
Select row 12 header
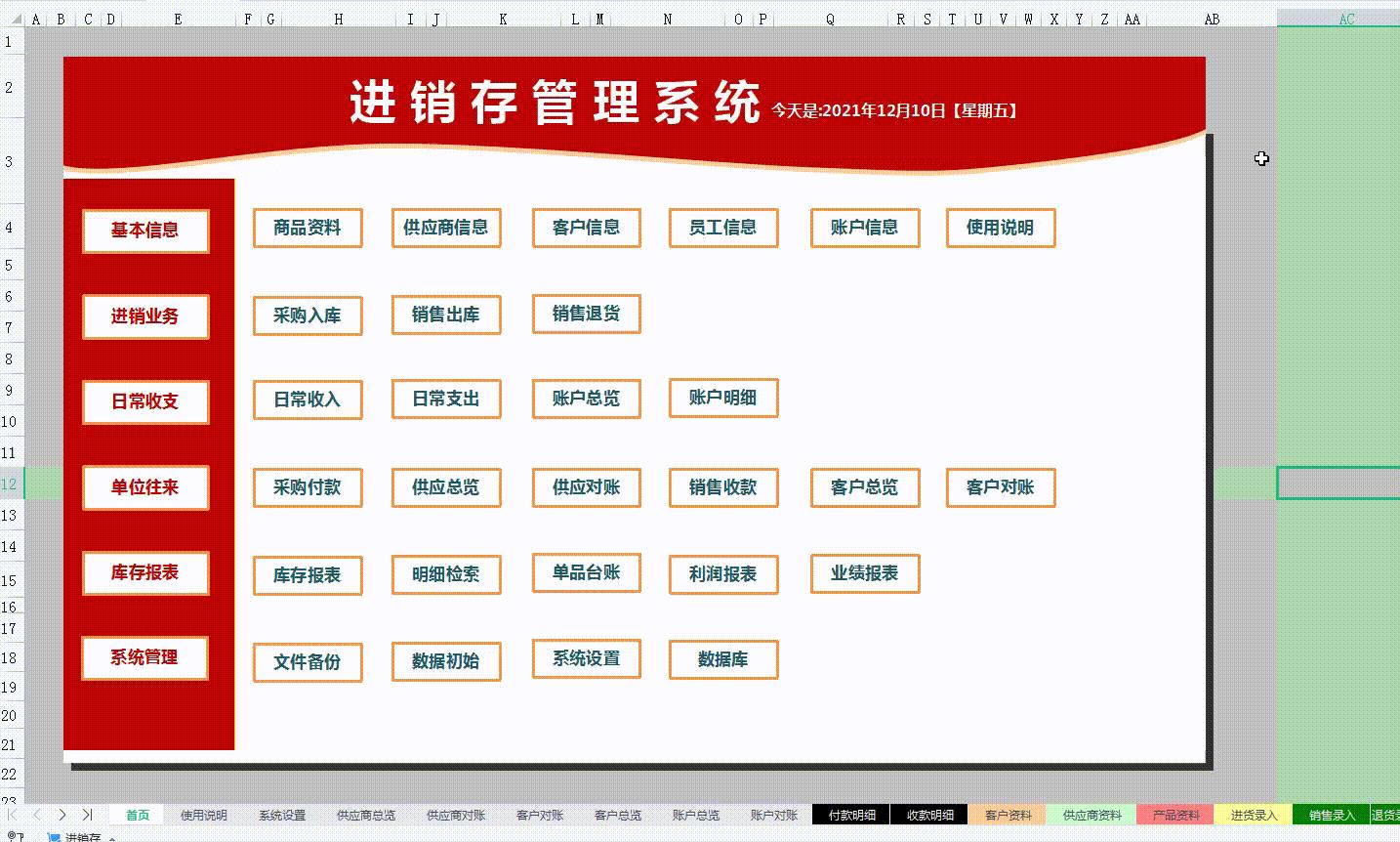click(10, 484)
